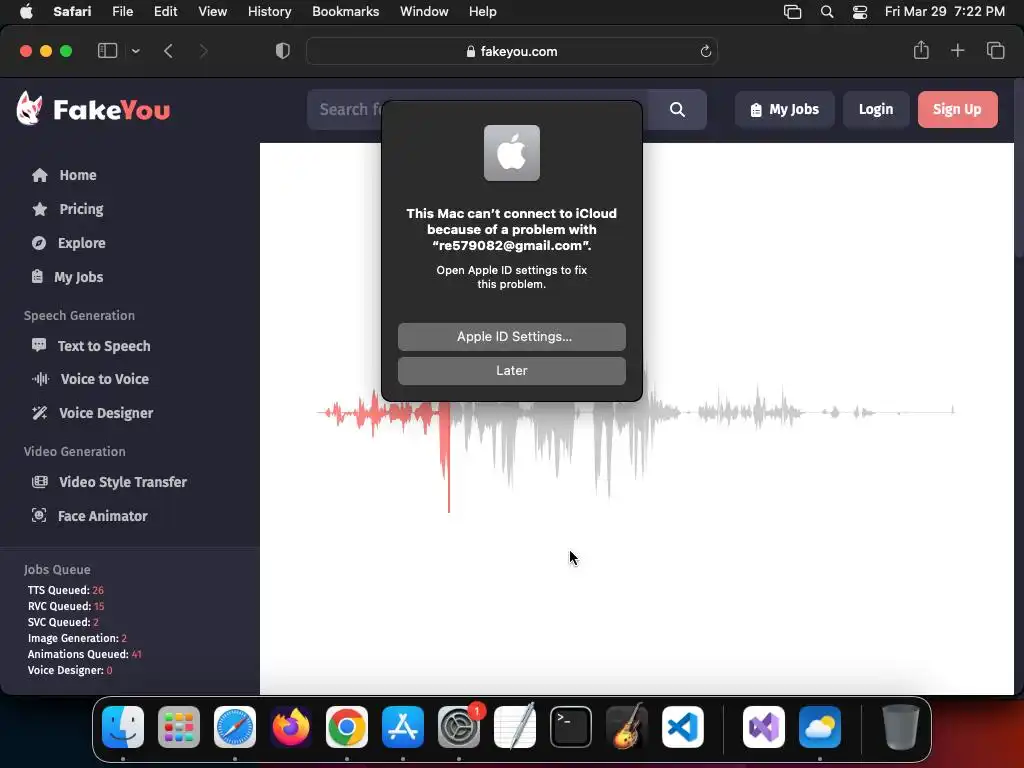The width and height of the screenshot is (1024, 768).
Task: Click the Login button
Action: point(876,110)
